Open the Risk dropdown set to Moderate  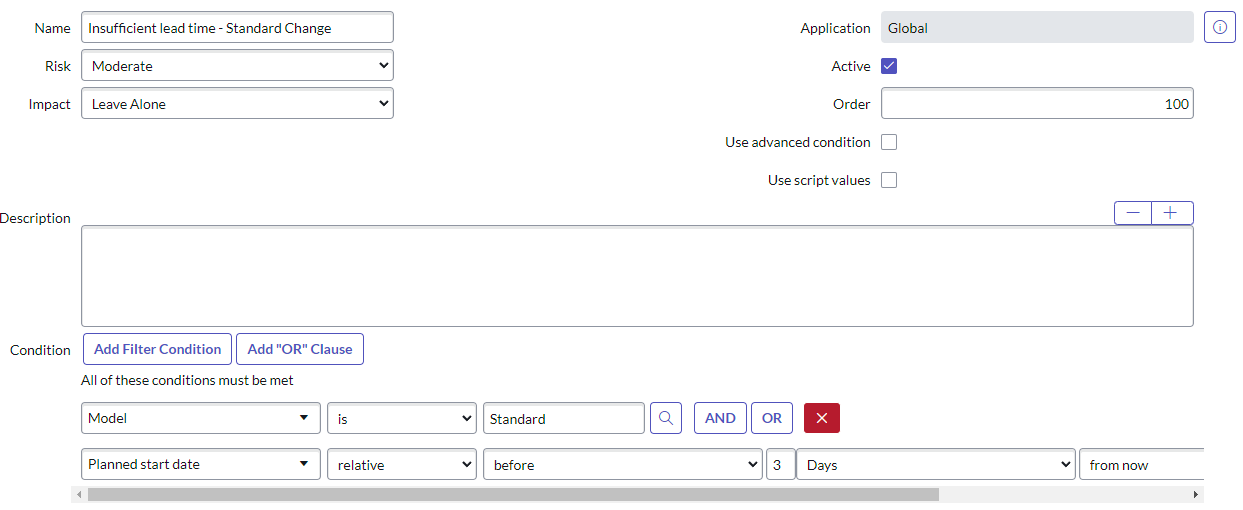[x=237, y=66]
